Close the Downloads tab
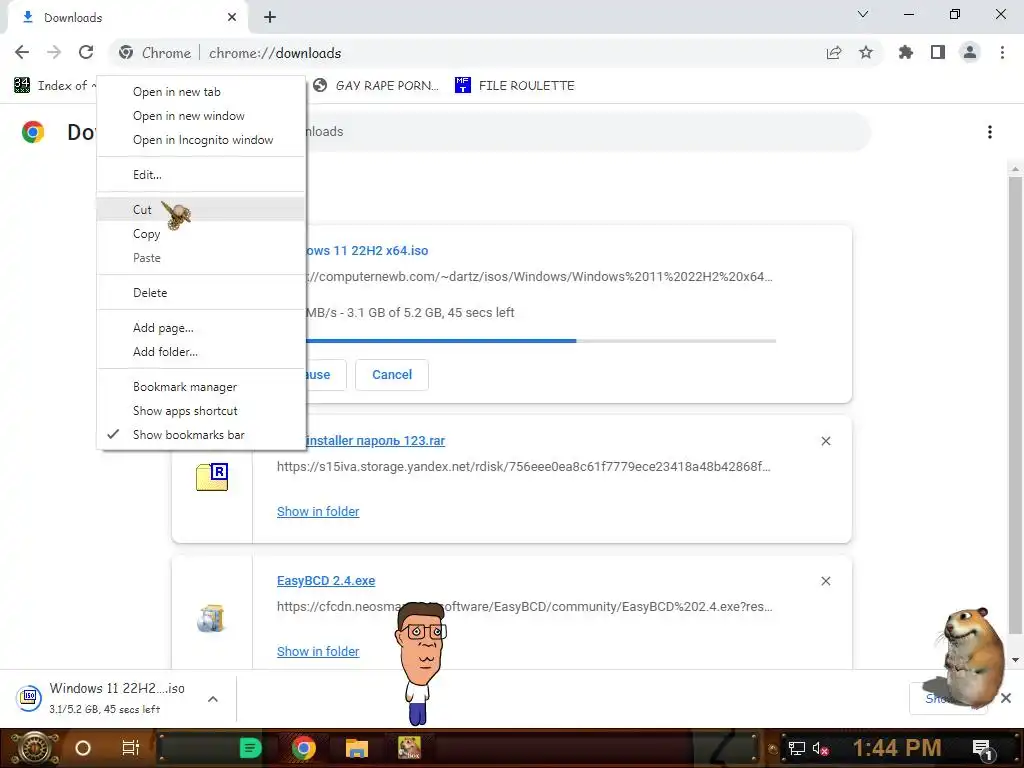This screenshot has height=768, width=1024. pyautogui.click(x=232, y=18)
